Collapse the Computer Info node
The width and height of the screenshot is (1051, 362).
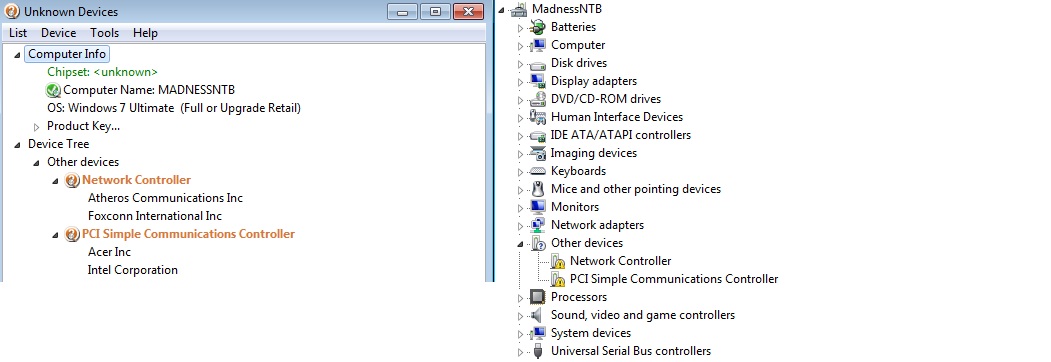click(17, 54)
